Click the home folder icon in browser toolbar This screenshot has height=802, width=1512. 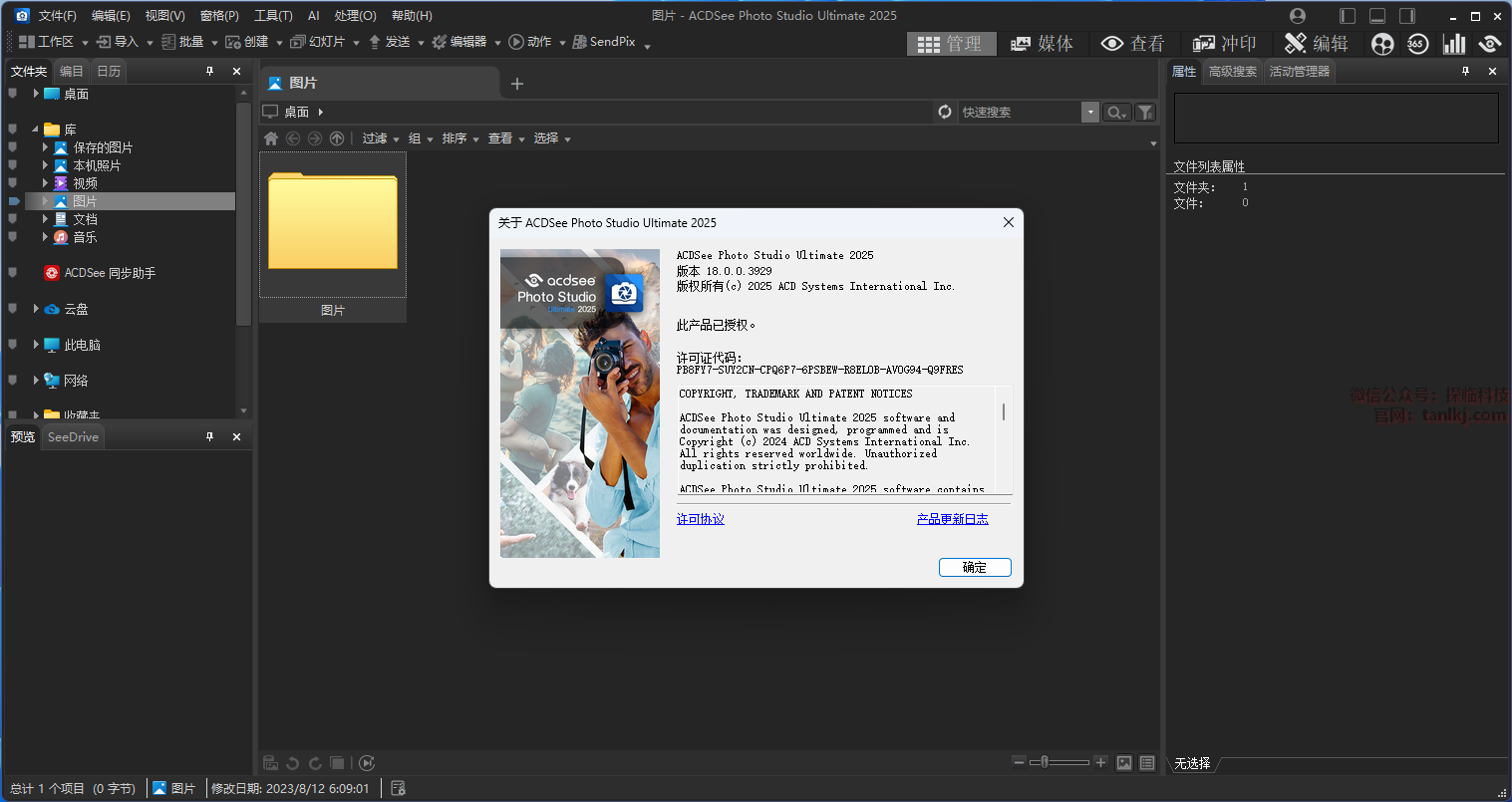[271, 138]
